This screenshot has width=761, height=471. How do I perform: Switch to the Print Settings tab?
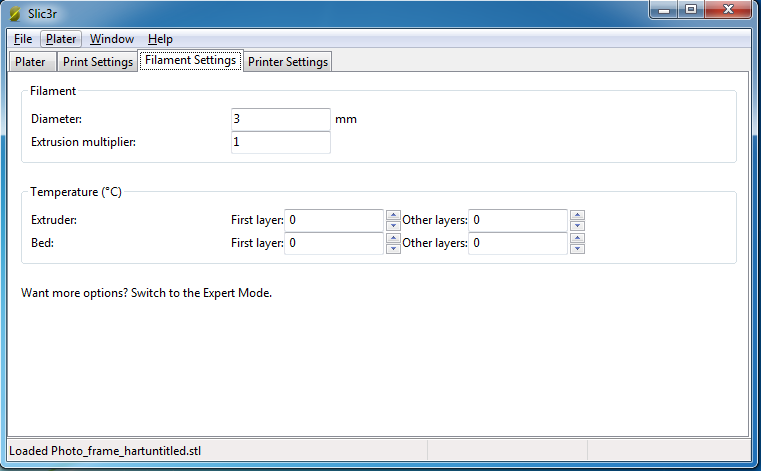click(98, 62)
